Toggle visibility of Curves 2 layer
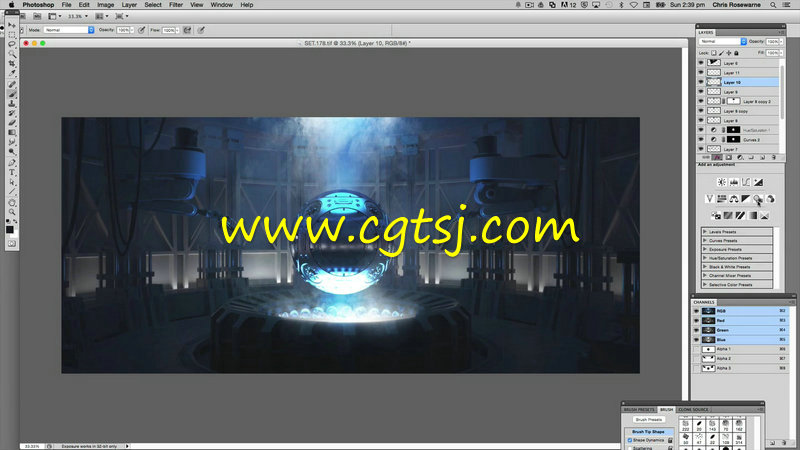Viewport: 800px width, 450px height. (x=701, y=139)
